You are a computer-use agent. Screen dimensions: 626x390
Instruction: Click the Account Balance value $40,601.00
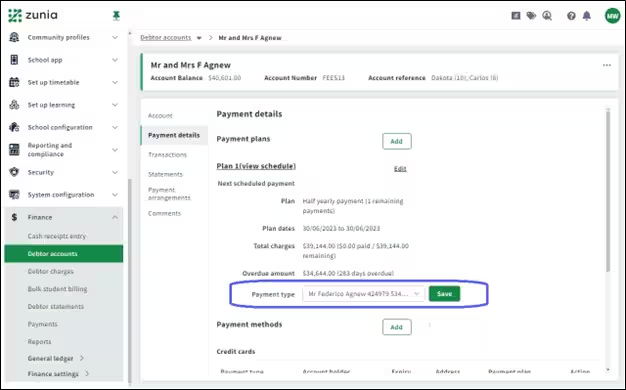[x=224, y=78]
